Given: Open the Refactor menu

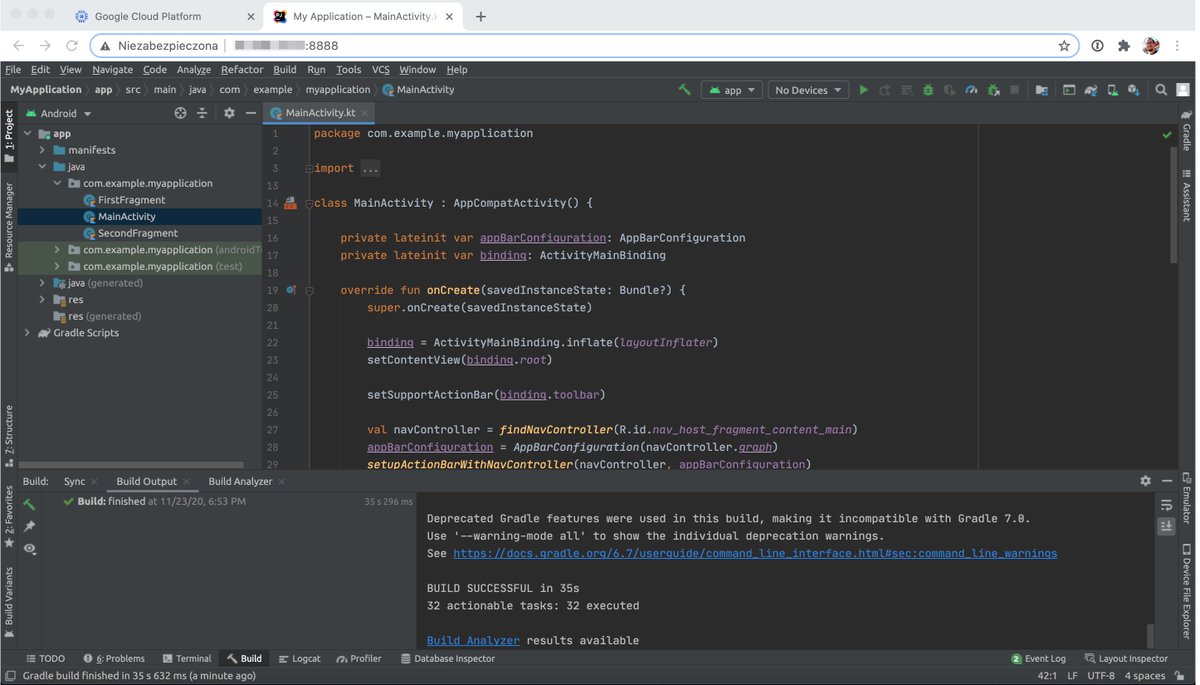Looking at the screenshot, I should pyautogui.click(x=241, y=69).
